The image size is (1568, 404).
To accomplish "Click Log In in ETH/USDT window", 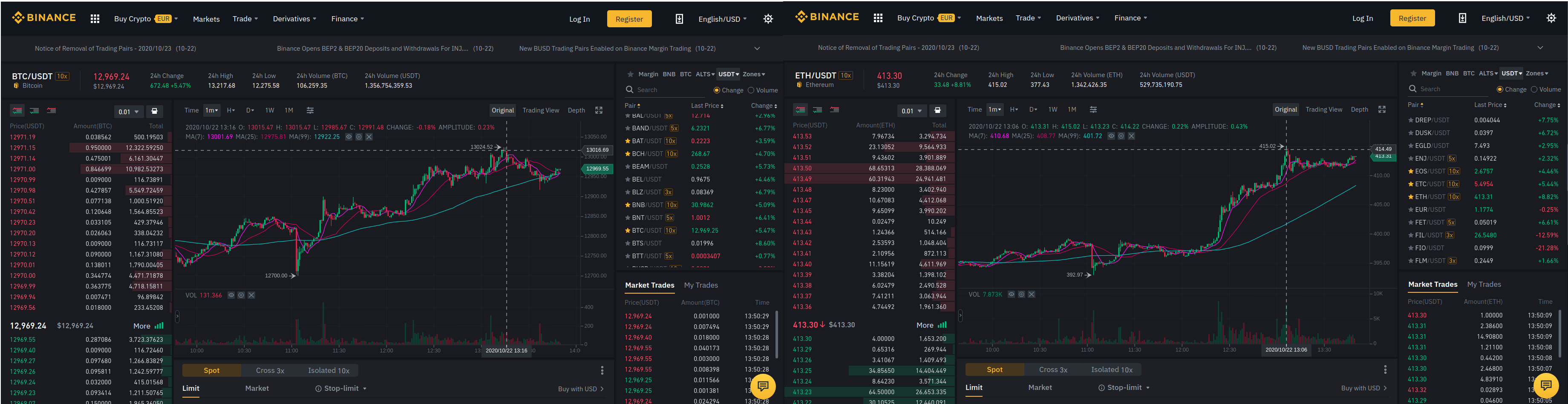I will pos(1362,18).
